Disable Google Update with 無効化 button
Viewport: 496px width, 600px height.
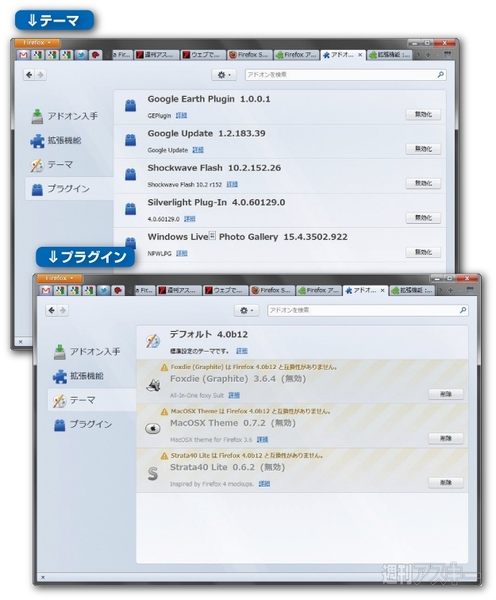(423, 149)
